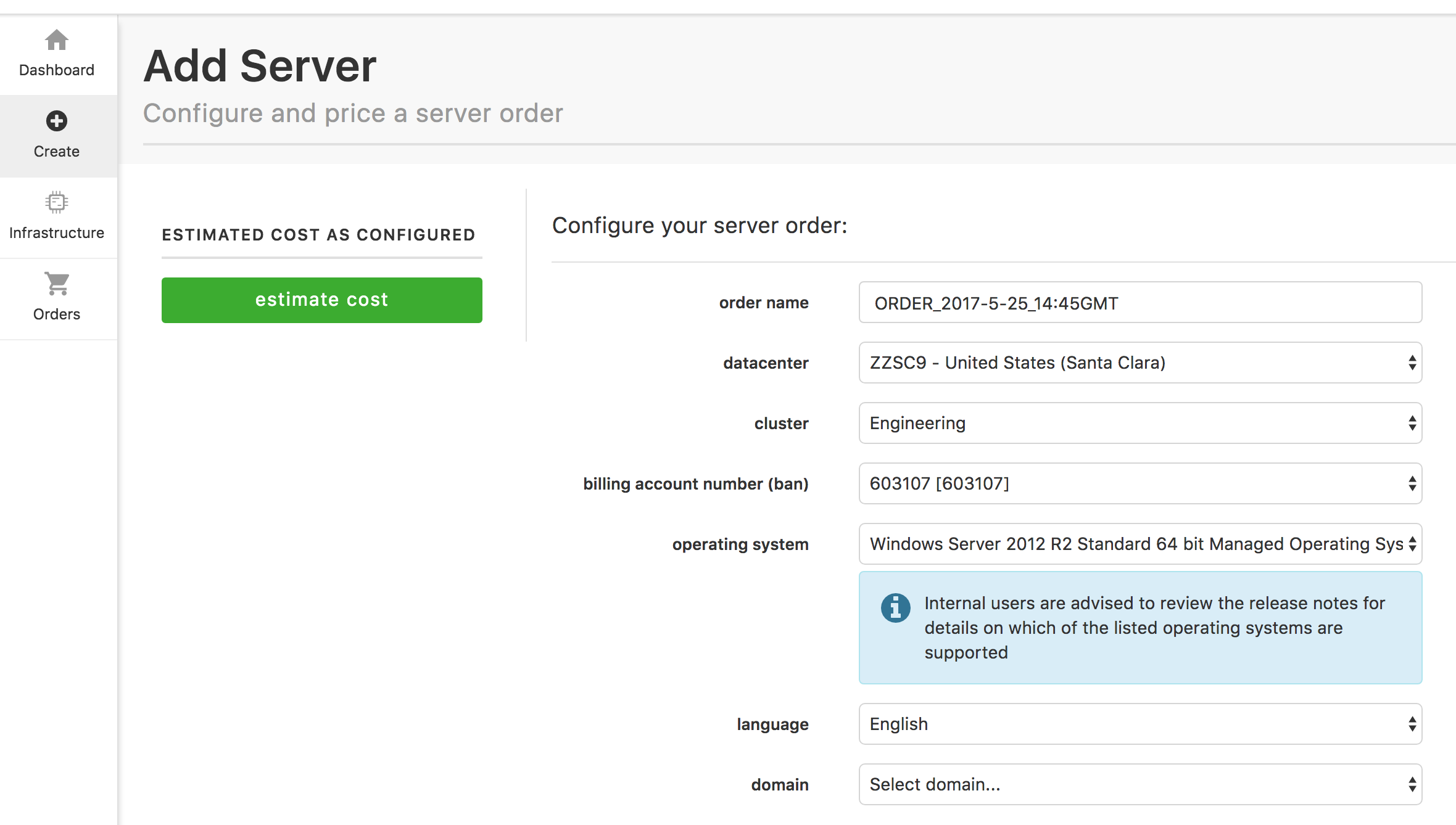Screen dimensions: 1456x825
Task: Open the cluster dropdown showing Engineering
Action: click(1140, 424)
